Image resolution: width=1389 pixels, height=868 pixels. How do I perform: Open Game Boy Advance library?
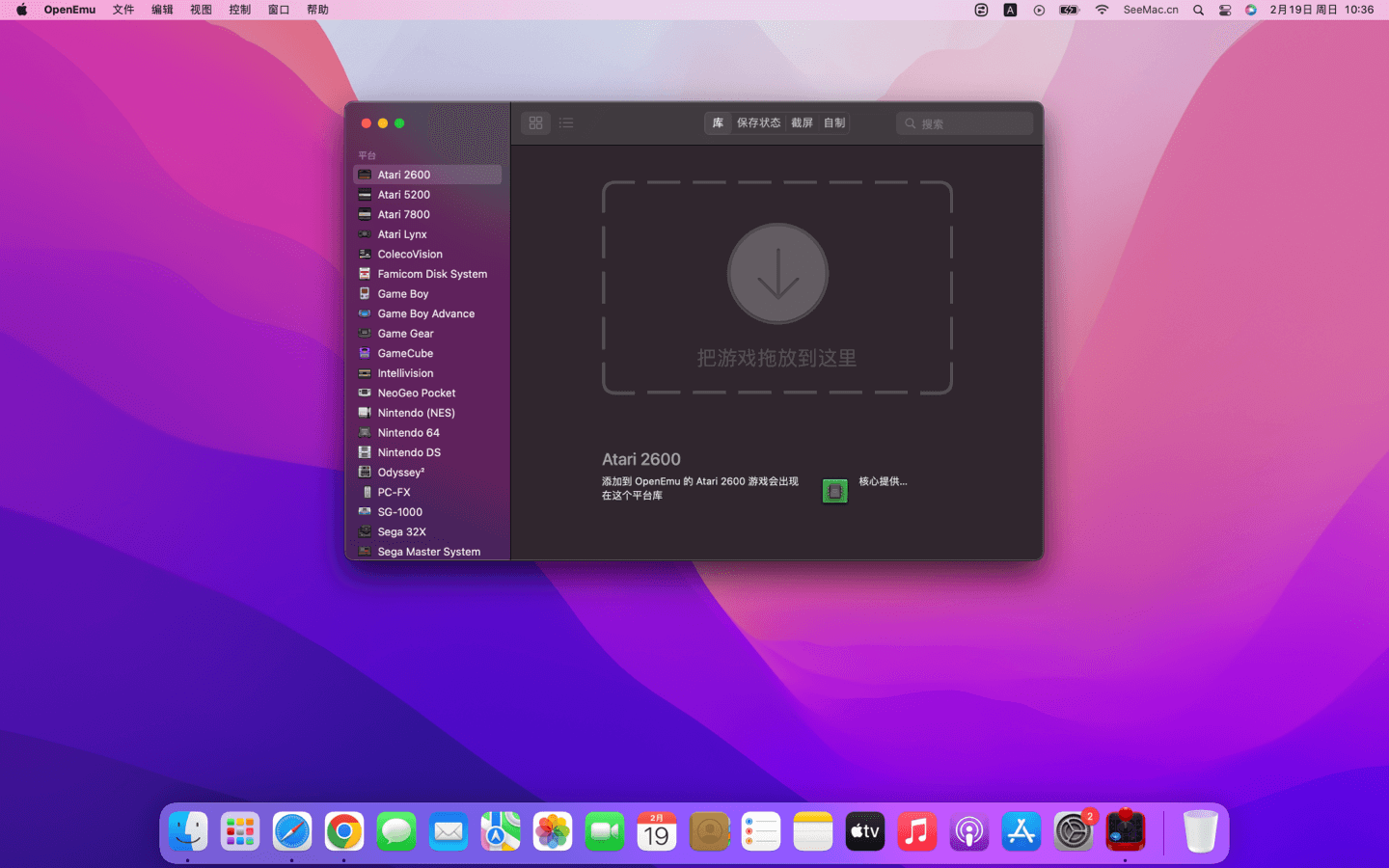coord(427,313)
